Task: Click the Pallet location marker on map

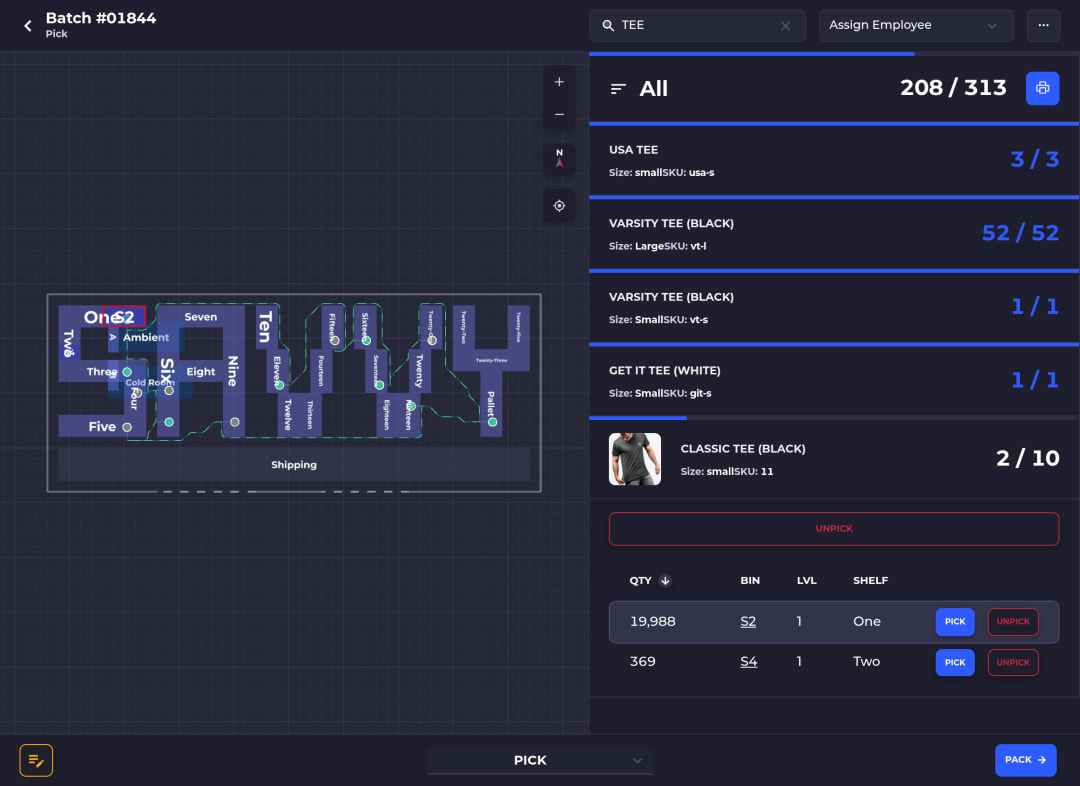Action: [x=492, y=422]
